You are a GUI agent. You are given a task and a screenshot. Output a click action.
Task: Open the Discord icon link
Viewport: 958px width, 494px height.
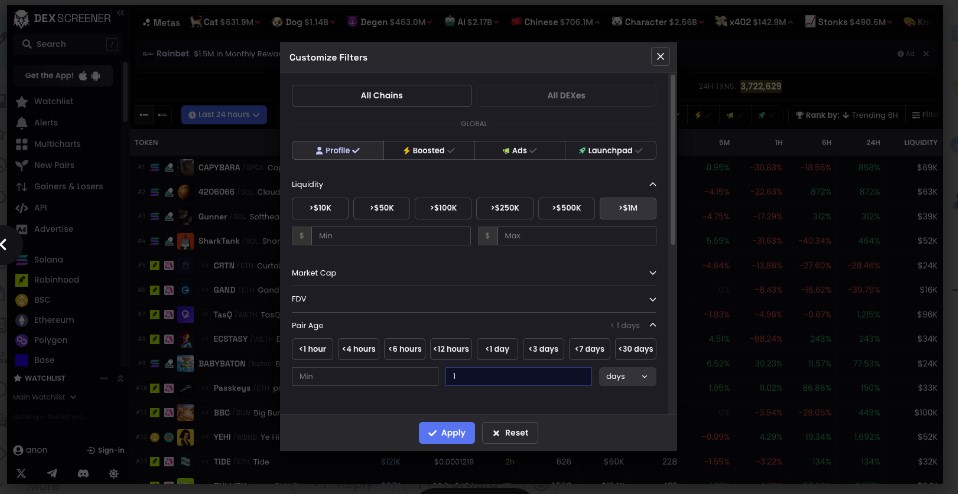tap(83, 474)
